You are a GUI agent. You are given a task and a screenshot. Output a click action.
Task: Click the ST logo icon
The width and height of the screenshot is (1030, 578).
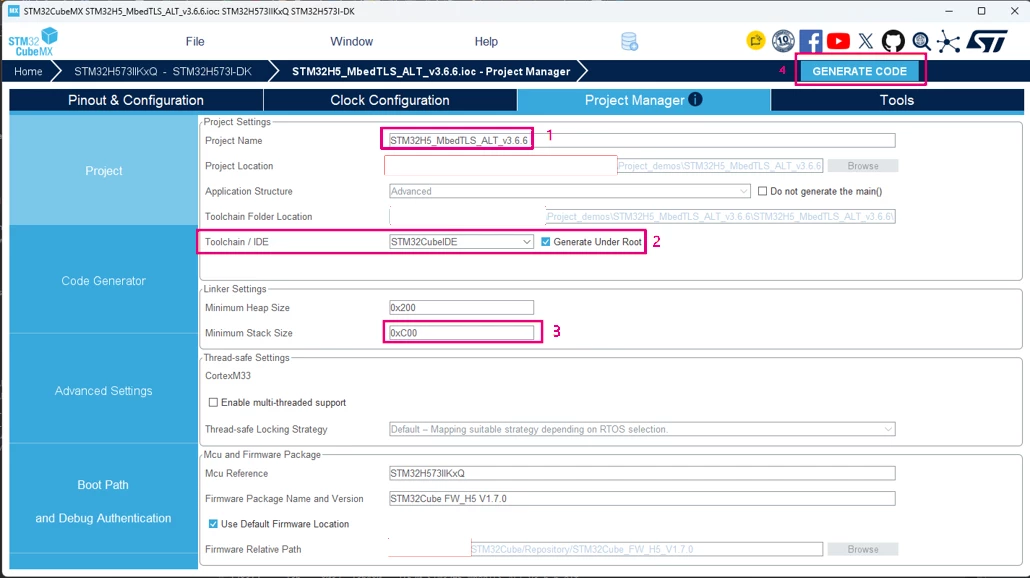pos(987,41)
